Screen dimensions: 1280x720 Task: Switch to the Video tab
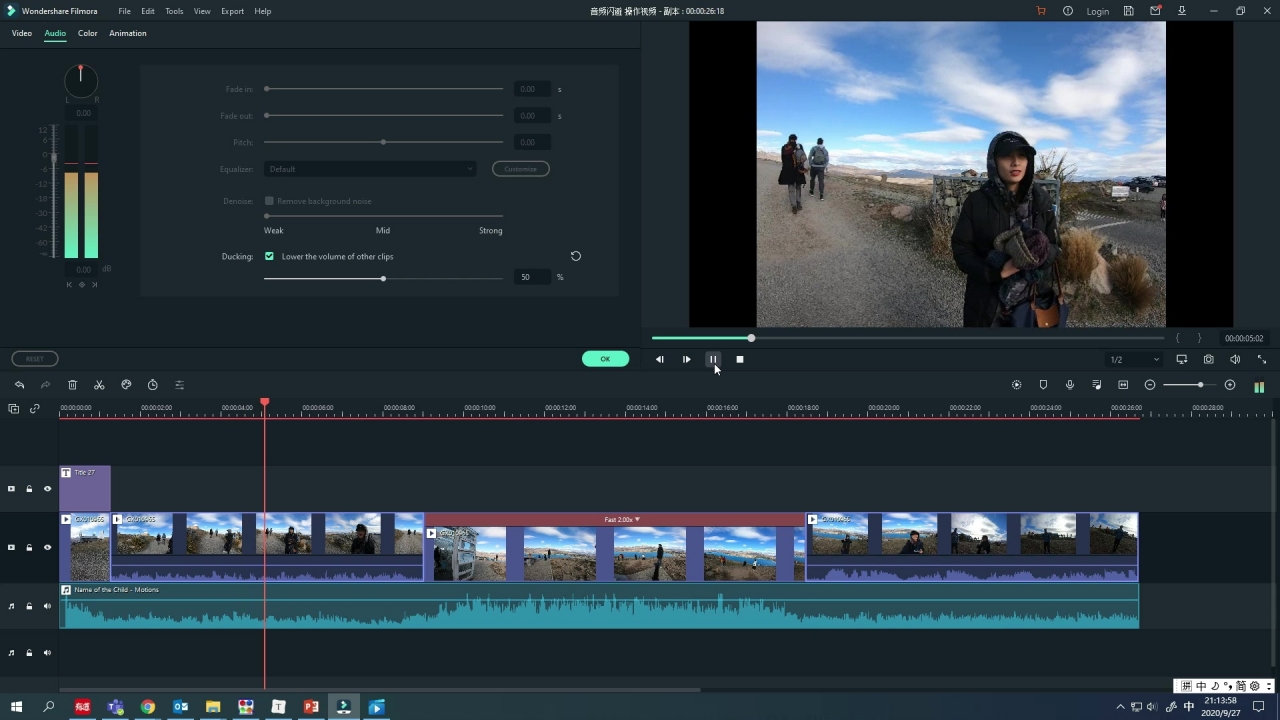coord(22,33)
